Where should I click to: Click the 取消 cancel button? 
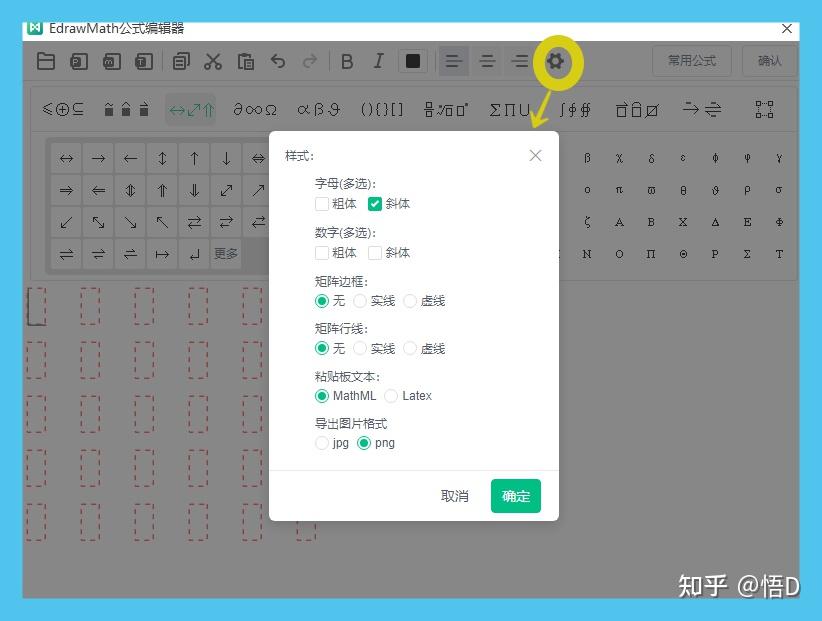455,496
